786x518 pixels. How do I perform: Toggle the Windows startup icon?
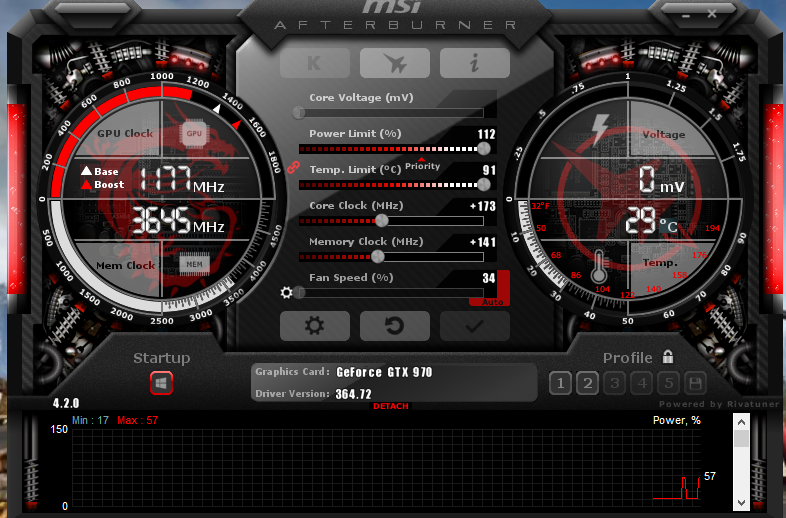click(161, 384)
